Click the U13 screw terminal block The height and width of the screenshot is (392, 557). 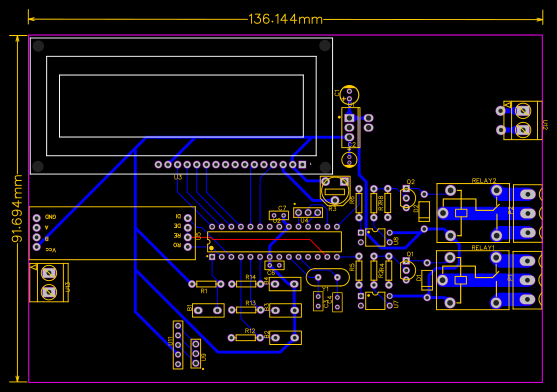click(49, 283)
